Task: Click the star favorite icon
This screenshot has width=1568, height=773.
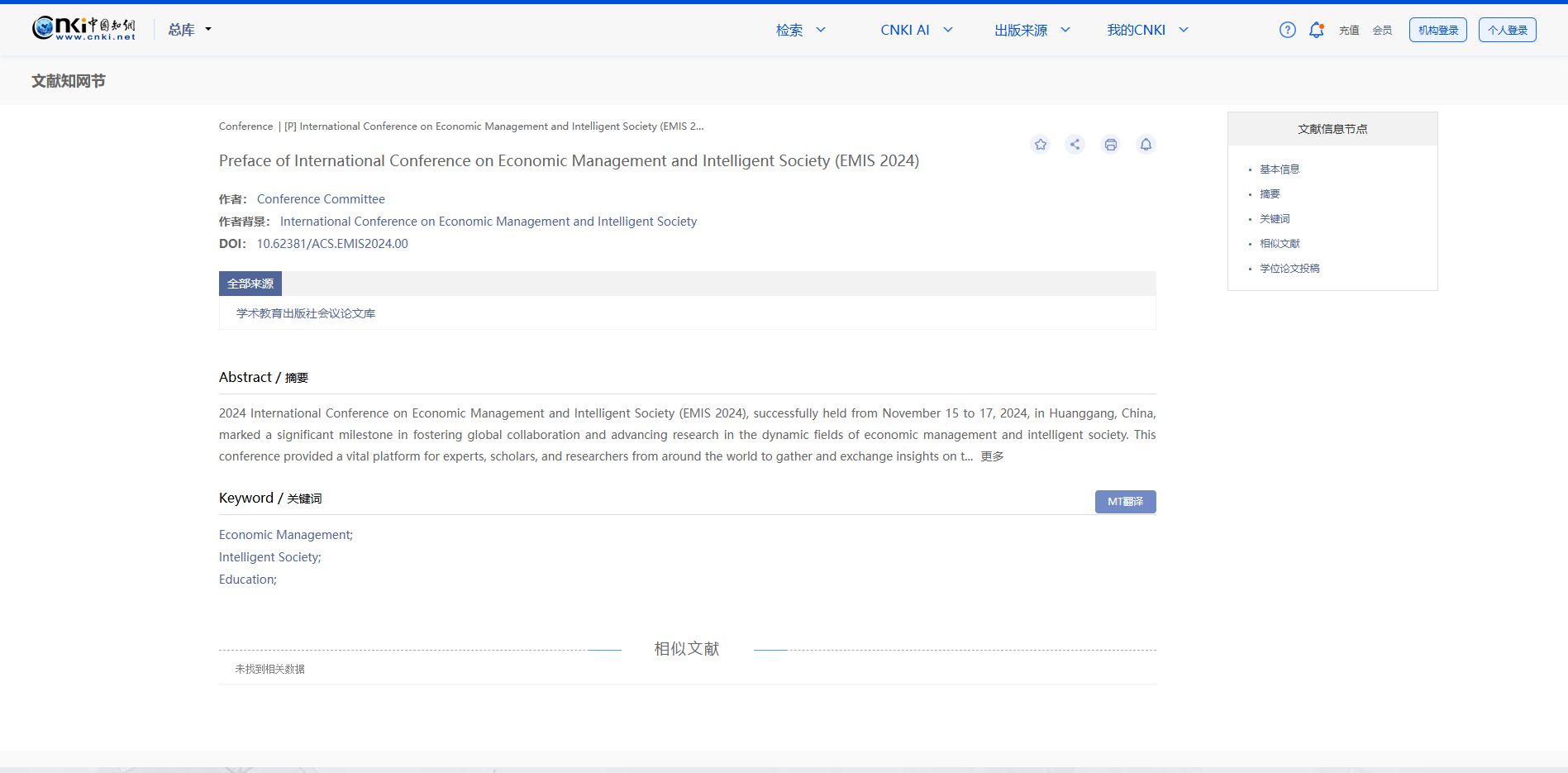Action: click(1040, 145)
